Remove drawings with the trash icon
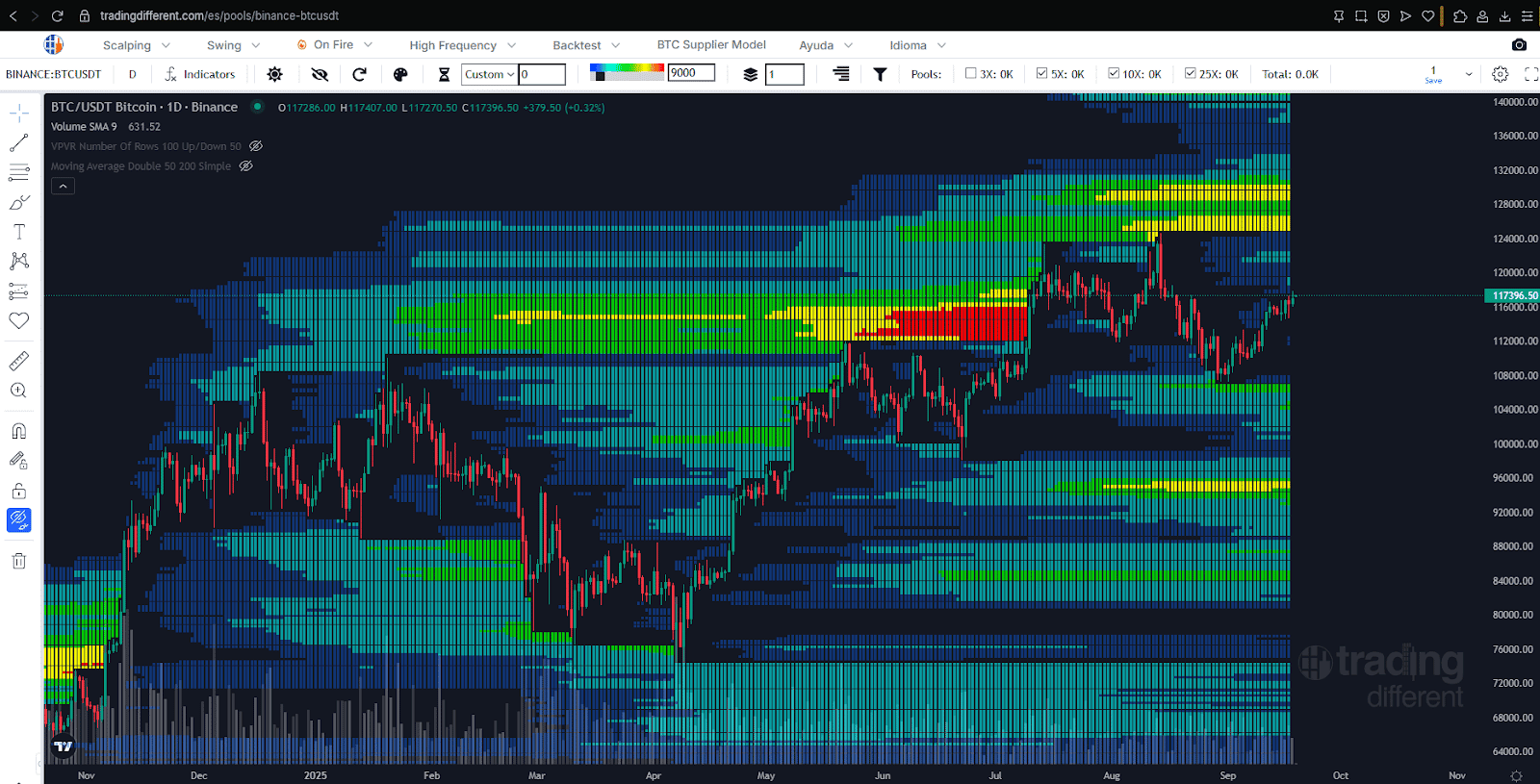Image resolution: width=1540 pixels, height=784 pixels. [x=18, y=561]
